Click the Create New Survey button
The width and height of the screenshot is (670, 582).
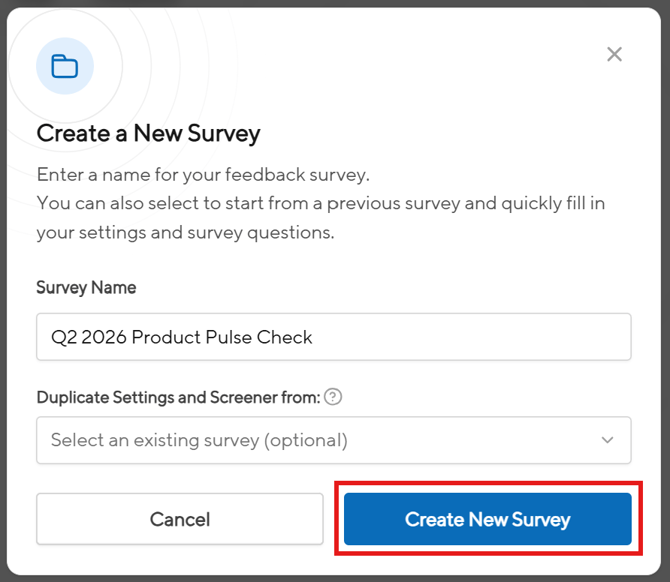tap(487, 519)
